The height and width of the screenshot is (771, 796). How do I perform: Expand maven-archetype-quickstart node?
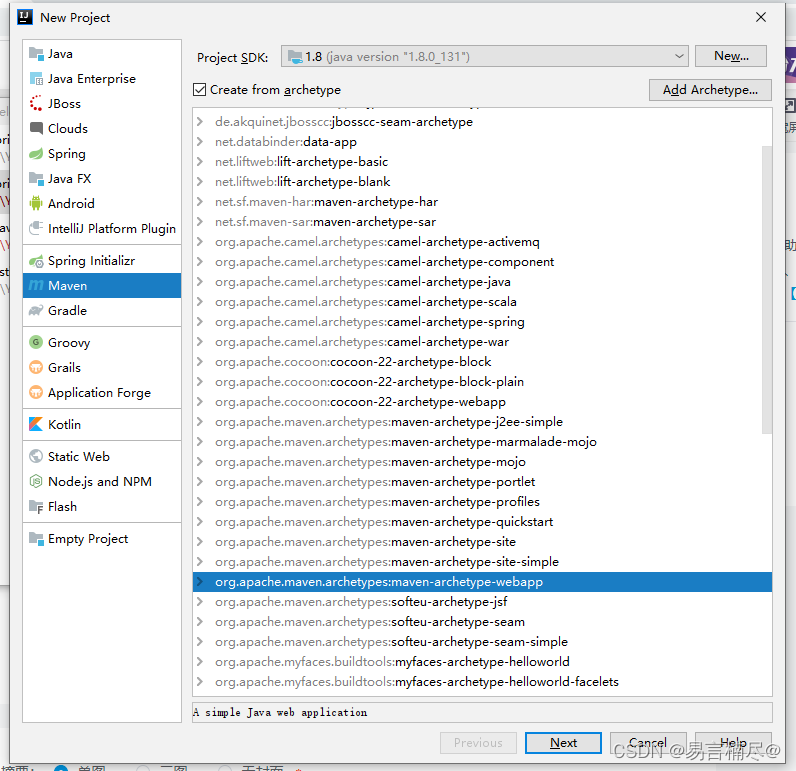(x=200, y=522)
